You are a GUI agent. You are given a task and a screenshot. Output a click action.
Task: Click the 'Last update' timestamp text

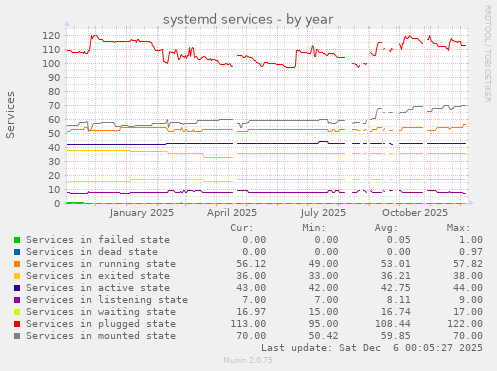372,348
